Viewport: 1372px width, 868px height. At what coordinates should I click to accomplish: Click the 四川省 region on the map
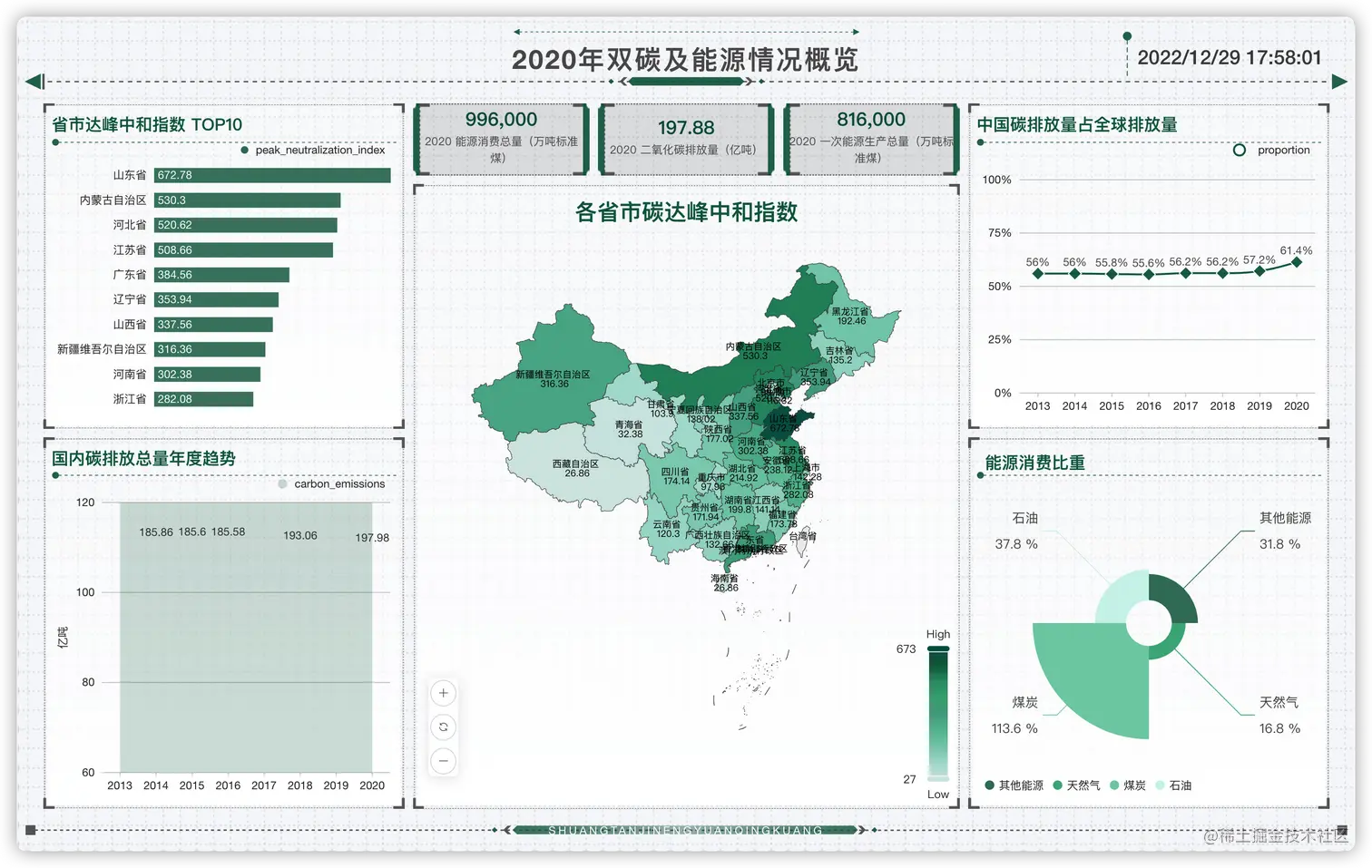675,477
